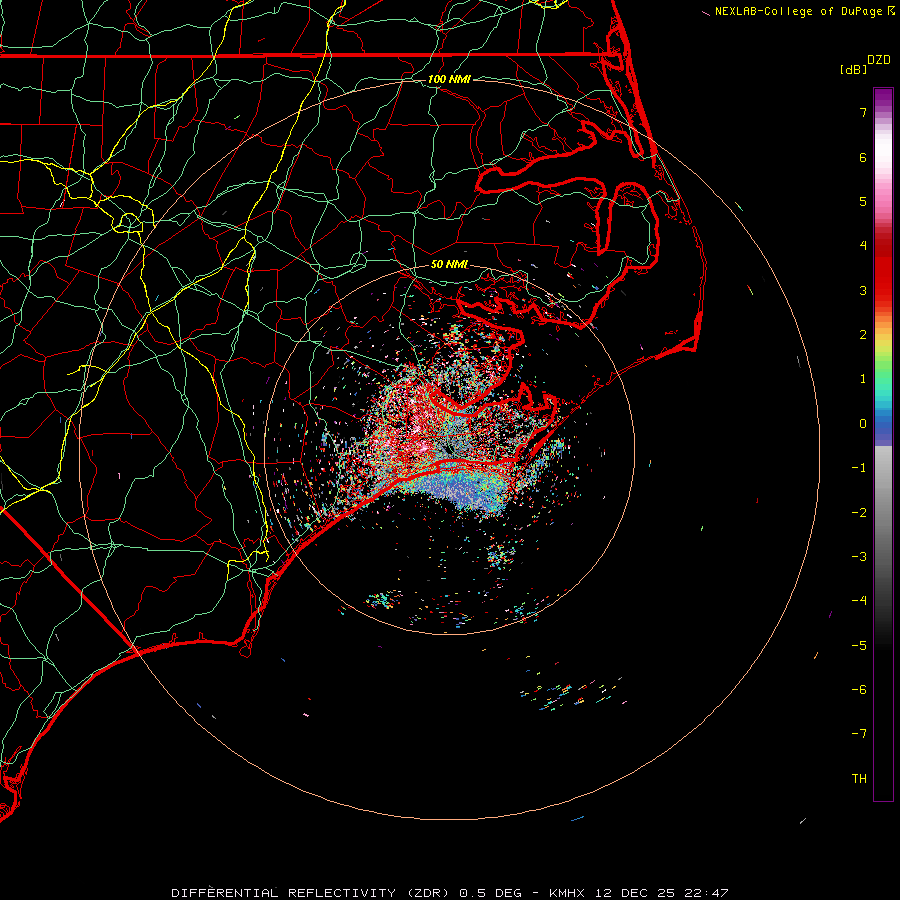Click the 1 dB tick label
This screenshot has width=900, height=900.
(862, 379)
